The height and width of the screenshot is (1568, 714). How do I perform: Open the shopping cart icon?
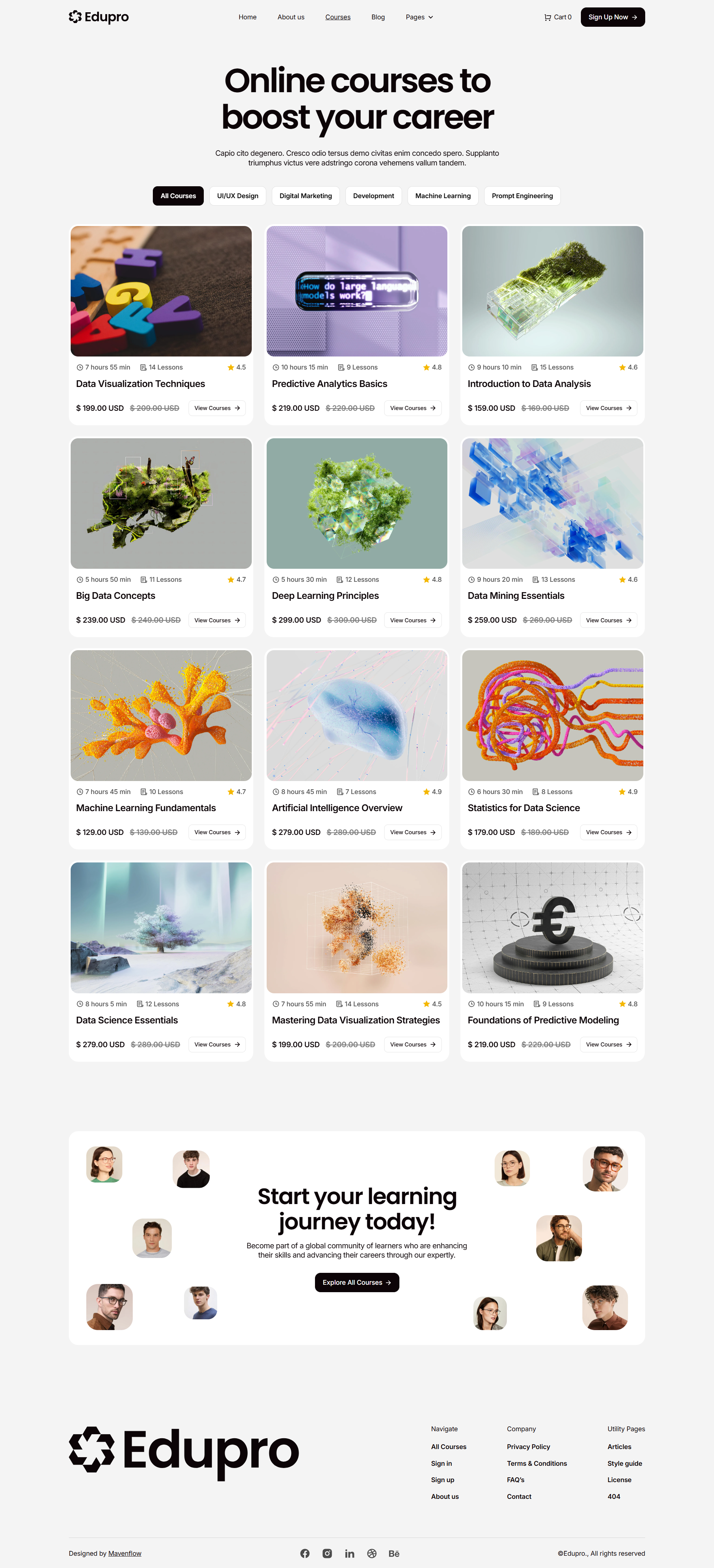547,17
